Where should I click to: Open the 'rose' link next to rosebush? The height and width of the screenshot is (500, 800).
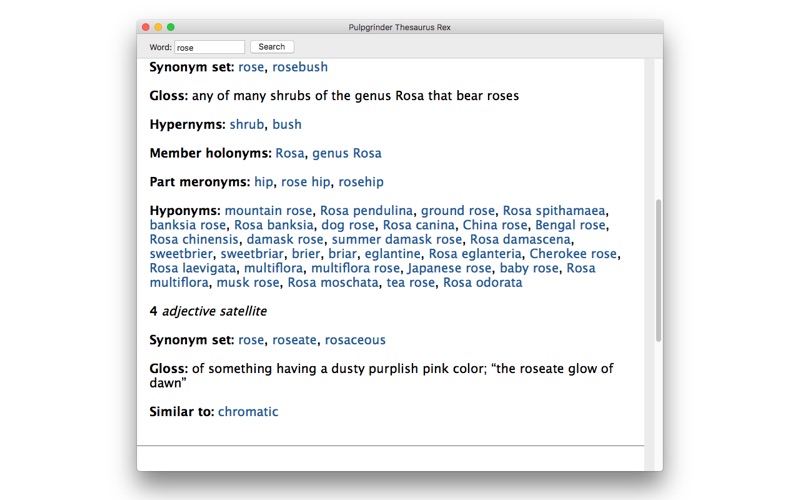251,67
